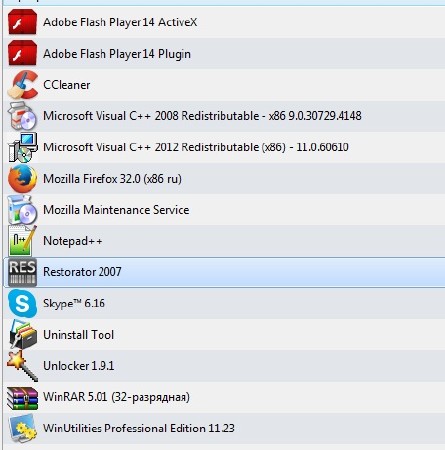This screenshot has width=445, height=450.
Task: Select 'WinUtilities Professional Edition 11.23' entry
Action: [x=139, y=428]
